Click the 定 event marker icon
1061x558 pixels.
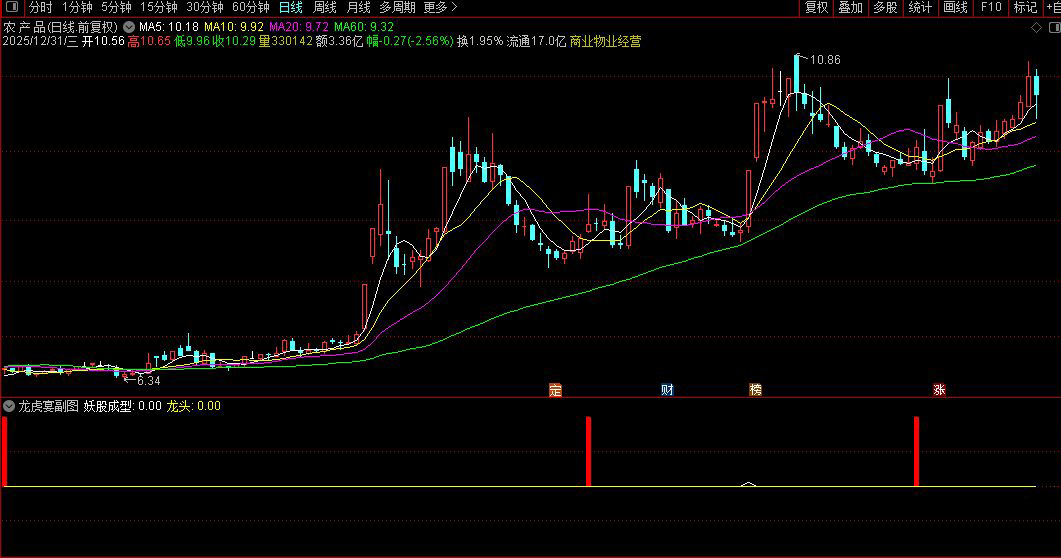556,390
